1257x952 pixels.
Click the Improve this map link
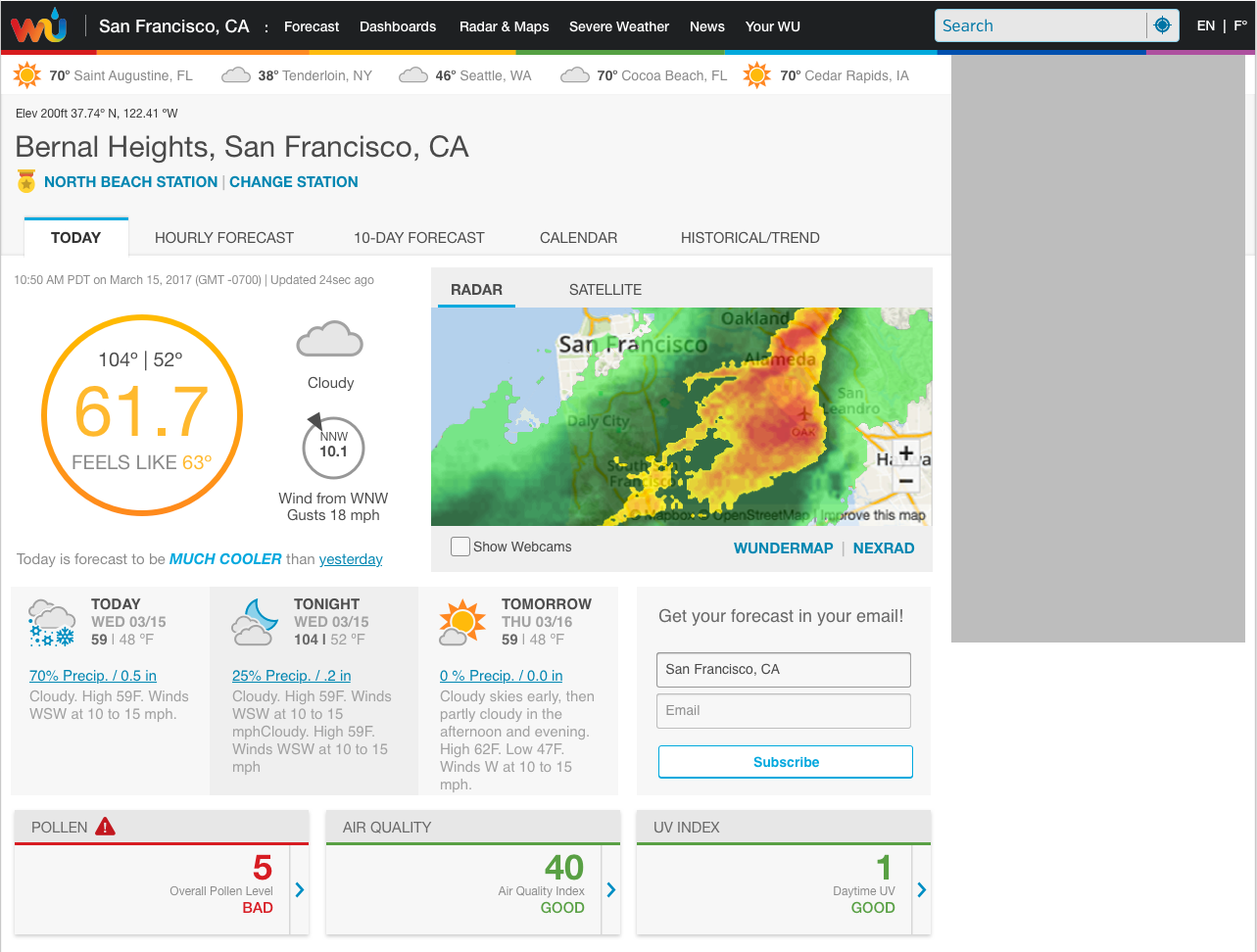coord(874,514)
